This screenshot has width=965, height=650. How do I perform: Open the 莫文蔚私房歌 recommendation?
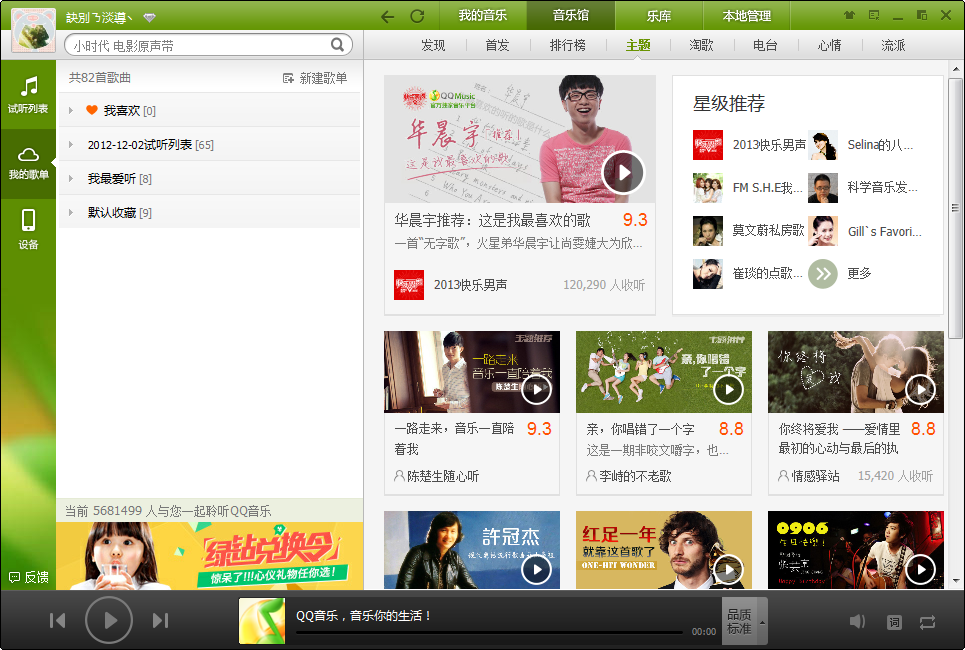pyautogui.click(x=749, y=231)
